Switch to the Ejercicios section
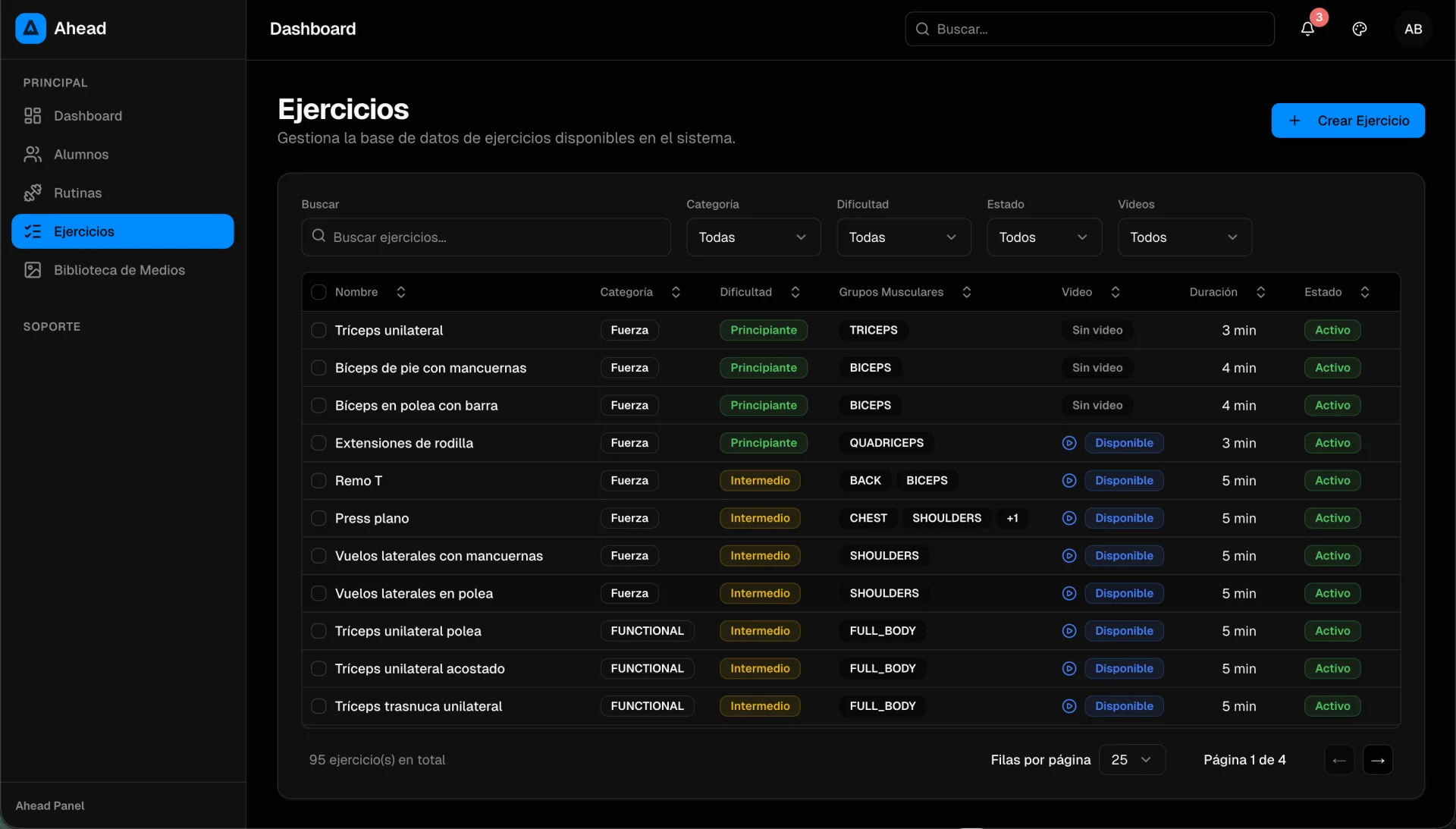This screenshot has width=1456, height=829. [85, 232]
